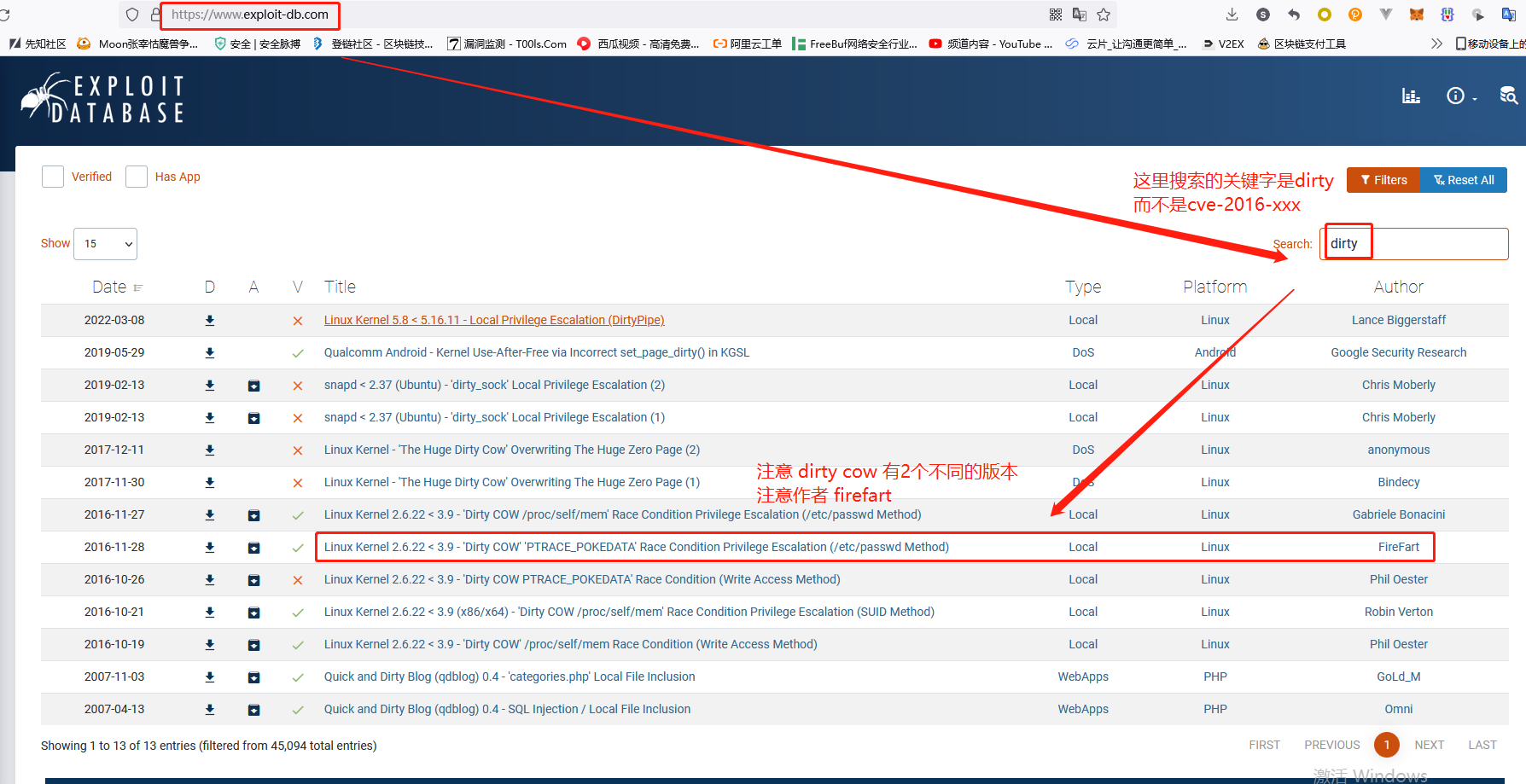Download the FireFart Dirty COW exploit
This screenshot has width=1526, height=784.
(x=210, y=548)
